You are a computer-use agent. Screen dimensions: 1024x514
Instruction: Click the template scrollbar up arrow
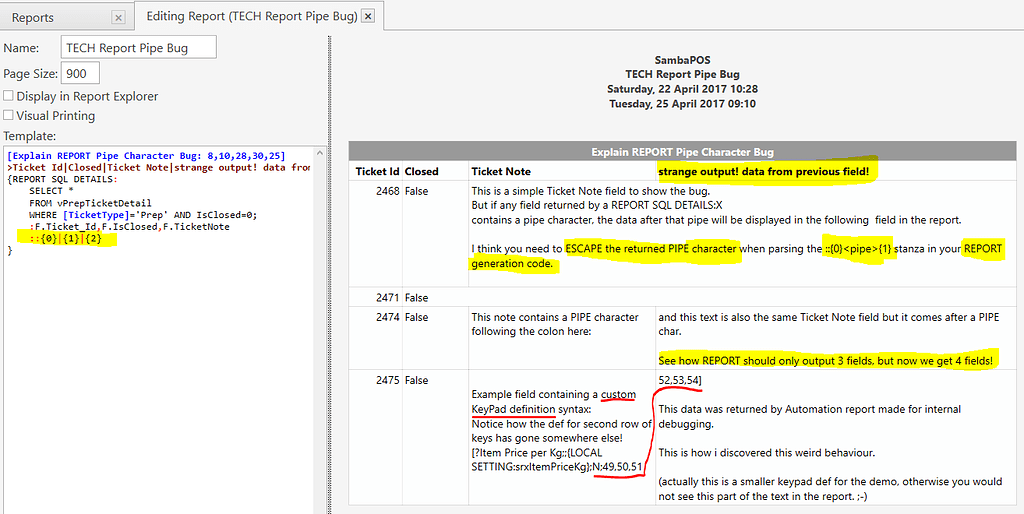coord(319,153)
